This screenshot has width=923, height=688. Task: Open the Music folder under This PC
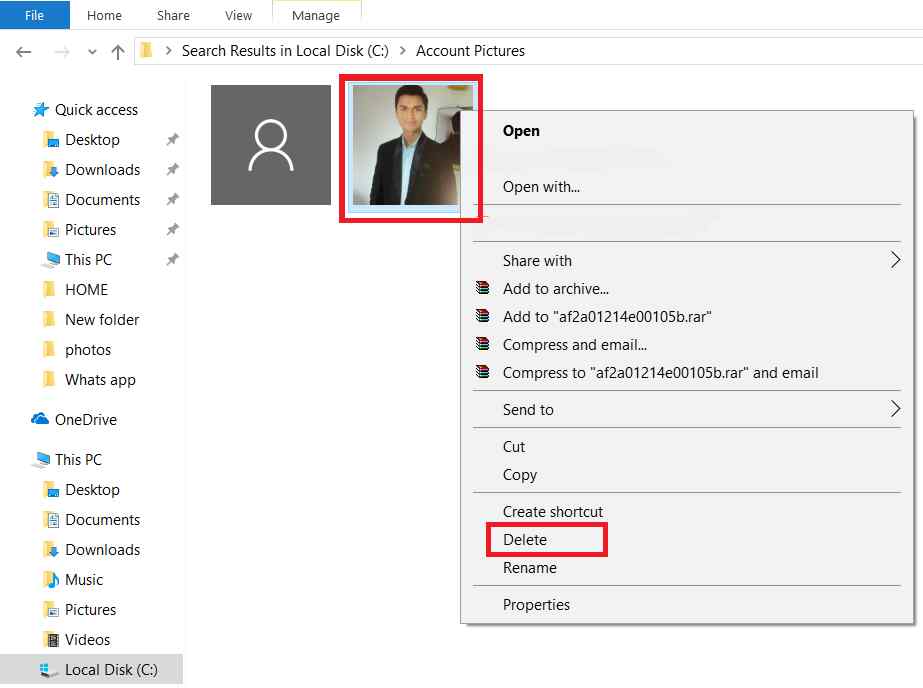[84, 579]
